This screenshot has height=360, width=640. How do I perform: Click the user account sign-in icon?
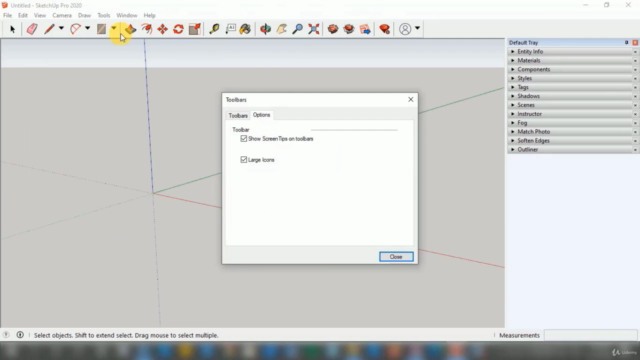[405, 29]
